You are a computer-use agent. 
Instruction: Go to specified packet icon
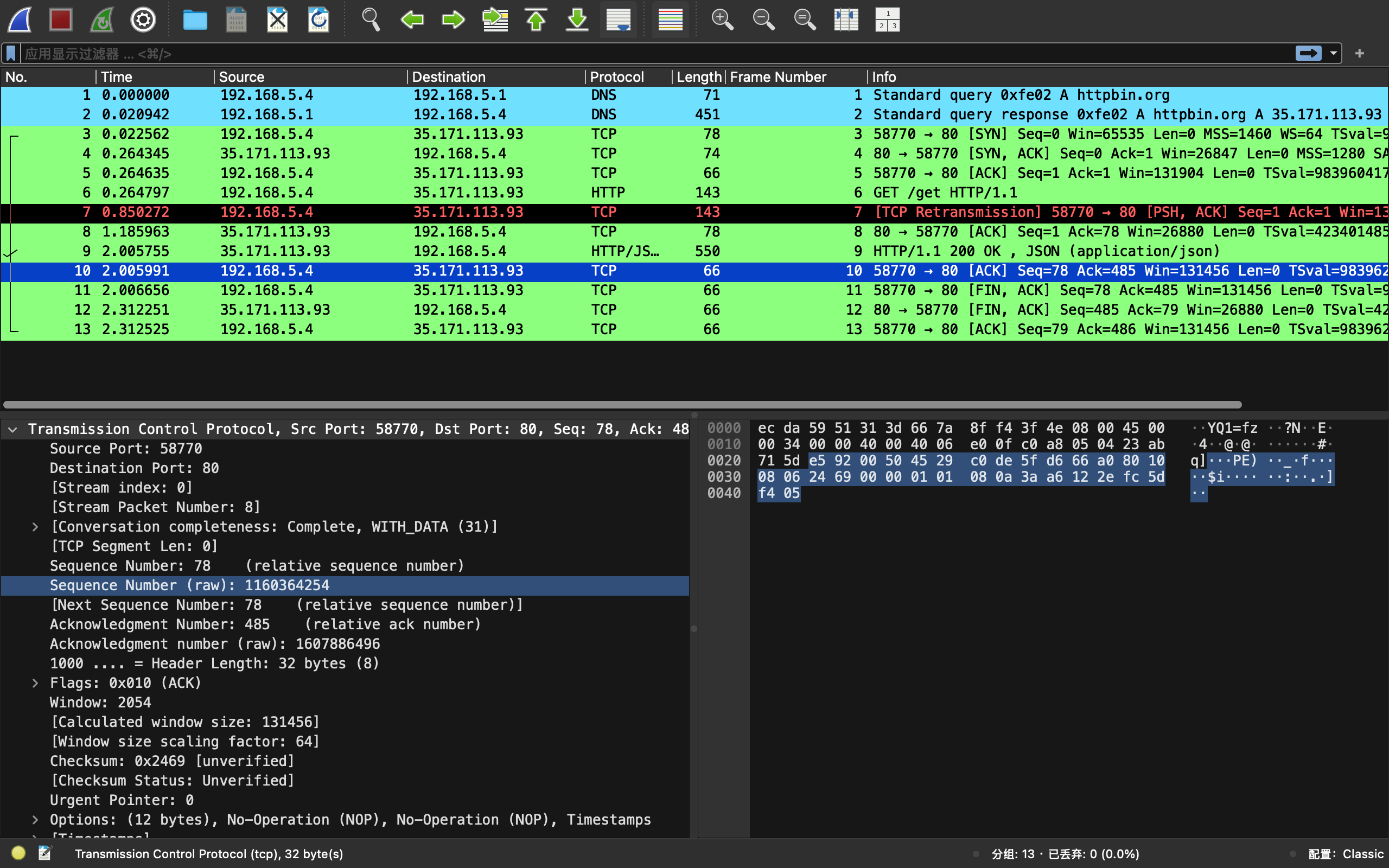click(x=495, y=20)
